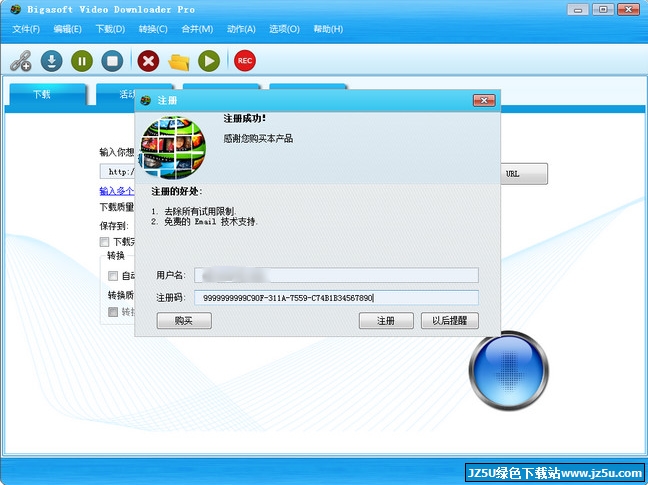Open the 转换(C) menu
The width and height of the screenshot is (648, 485).
(x=153, y=29)
